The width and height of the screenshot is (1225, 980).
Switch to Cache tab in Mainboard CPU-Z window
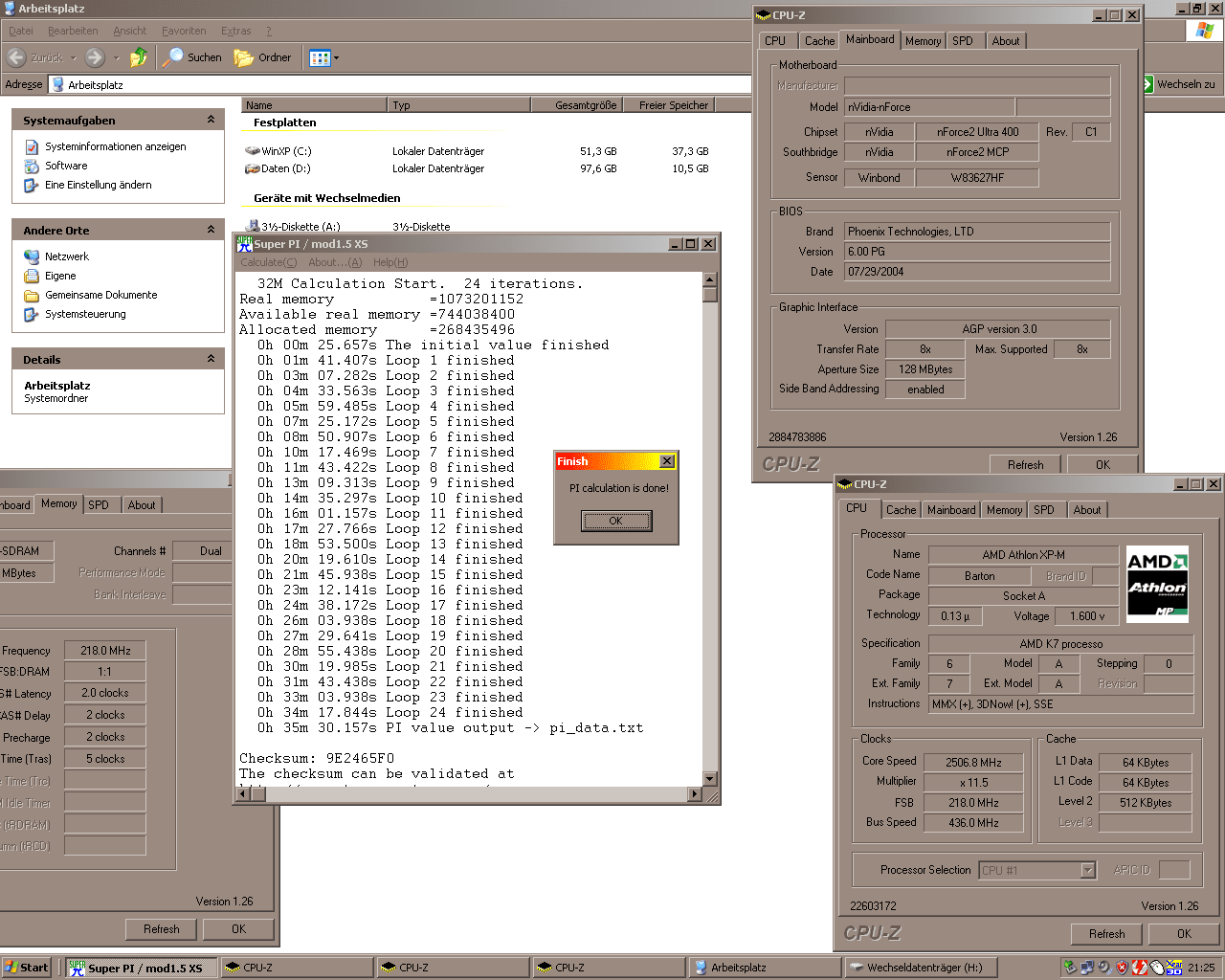[x=819, y=41]
